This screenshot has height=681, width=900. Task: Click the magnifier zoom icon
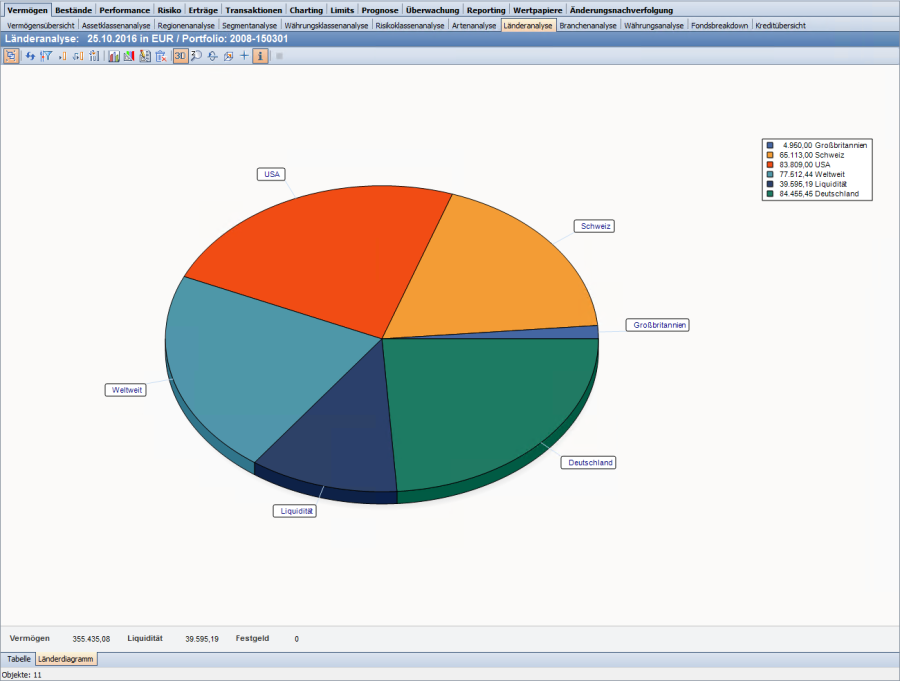(197, 56)
